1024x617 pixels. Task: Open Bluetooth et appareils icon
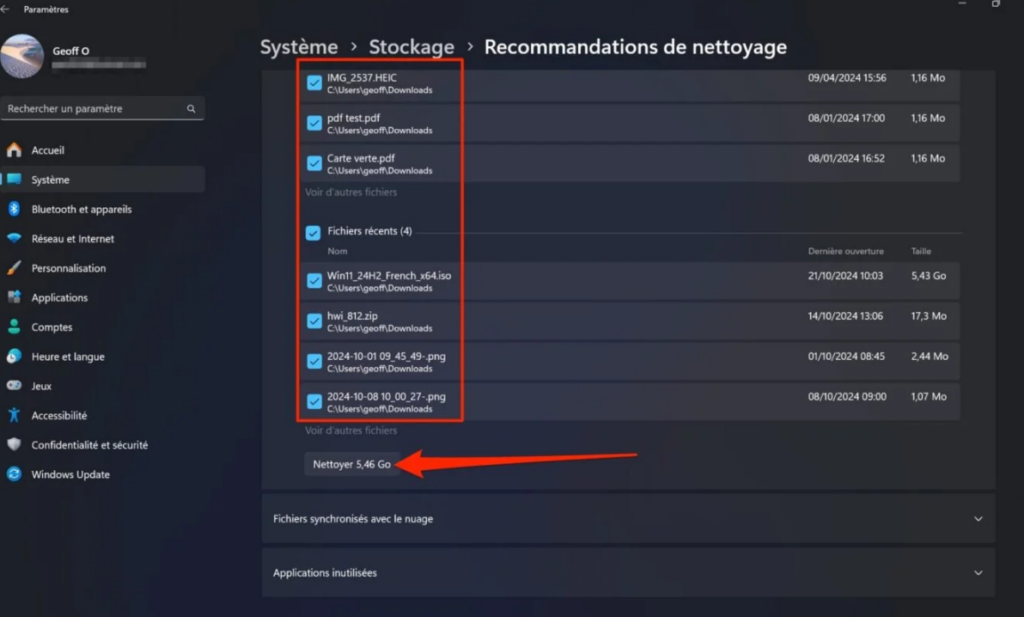14,209
